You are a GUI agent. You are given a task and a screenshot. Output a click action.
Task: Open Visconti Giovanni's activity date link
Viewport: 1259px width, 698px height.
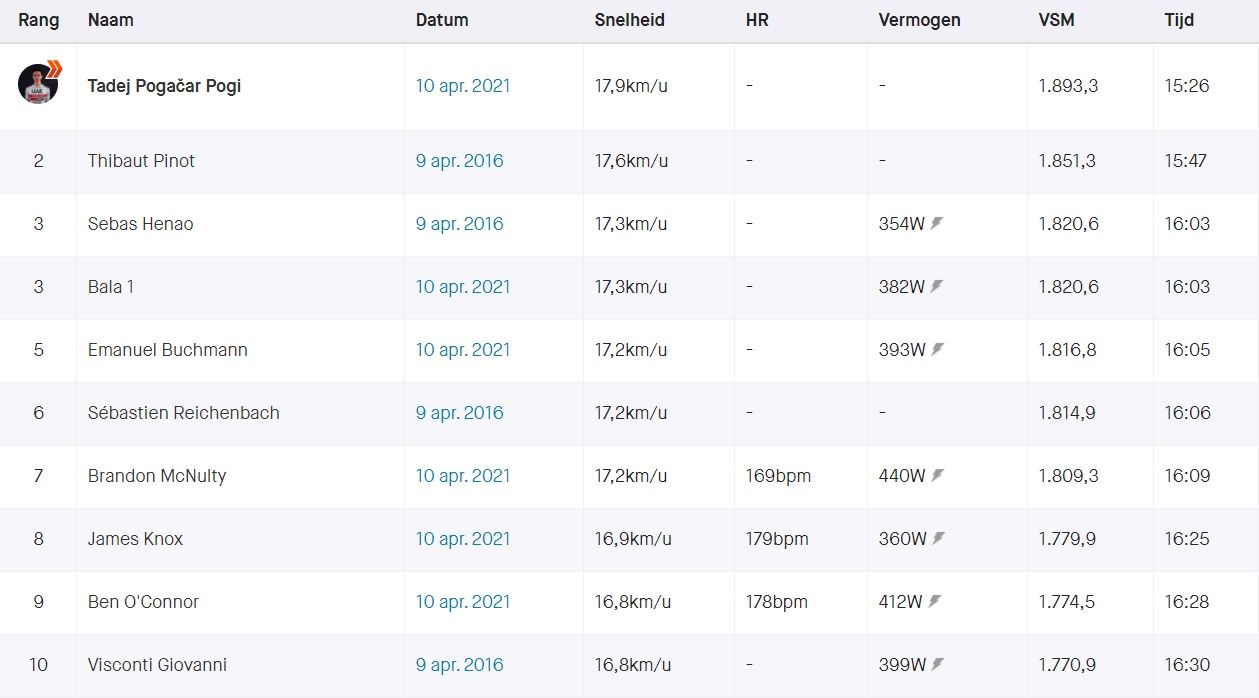click(459, 665)
